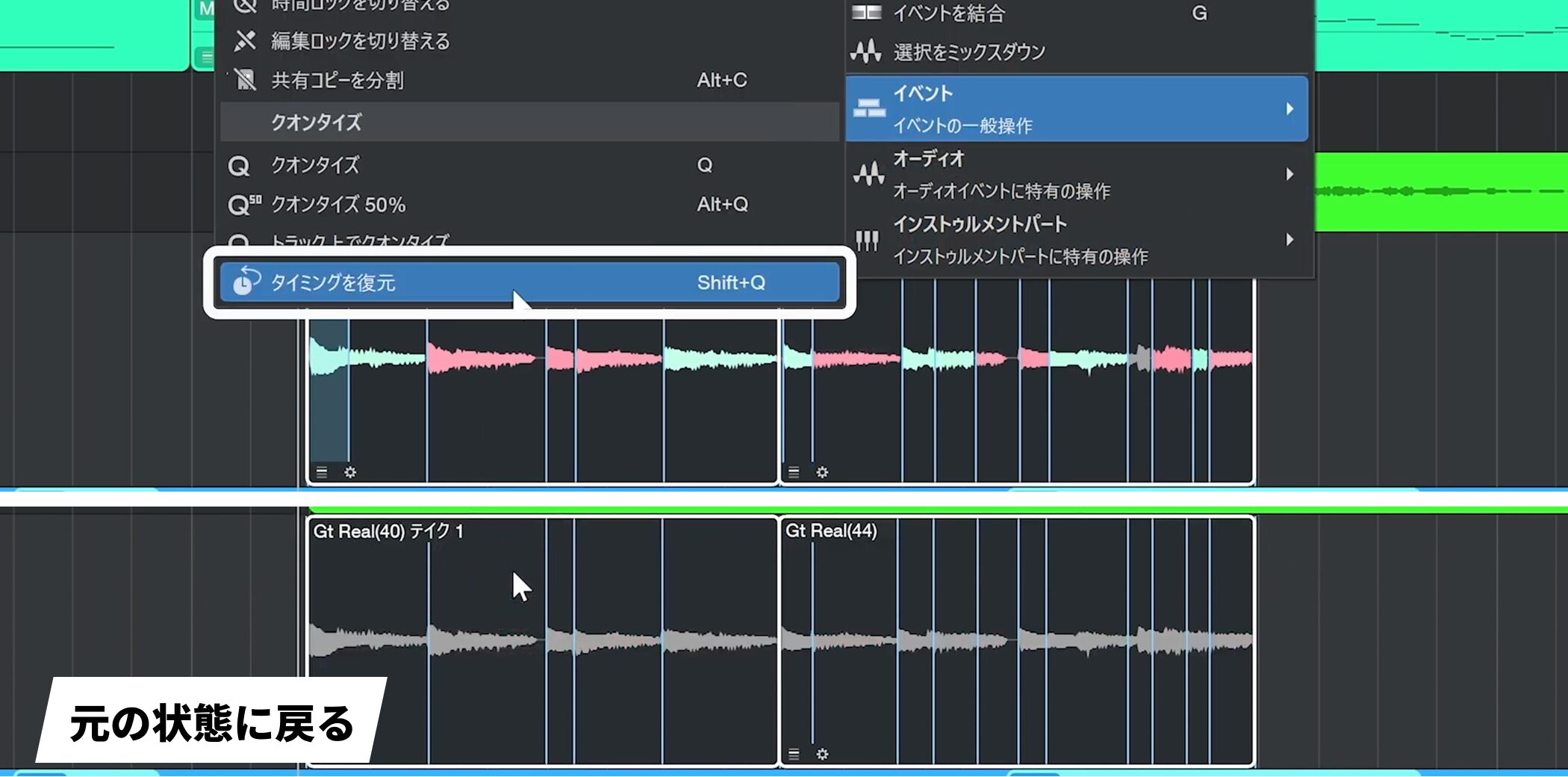Select 選択をミックスダウン from the menu
Image resolution: width=1568 pixels, height=777 pixels.
(969, 52)
